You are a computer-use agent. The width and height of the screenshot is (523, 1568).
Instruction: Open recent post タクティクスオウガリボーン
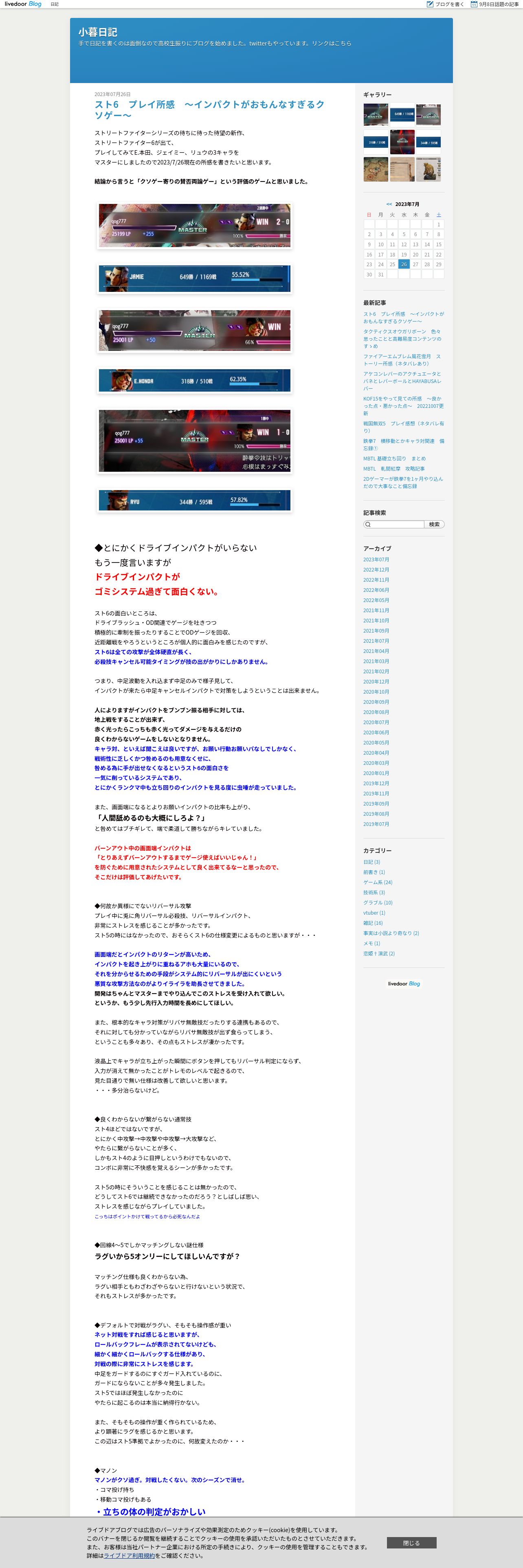tap(402, 339)
